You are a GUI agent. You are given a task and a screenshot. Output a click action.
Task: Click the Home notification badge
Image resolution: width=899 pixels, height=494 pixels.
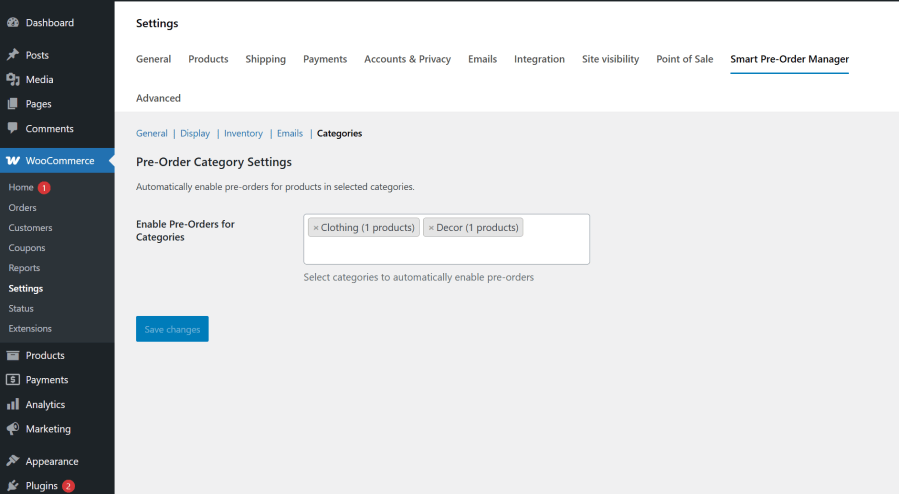pyautogui.click(x=44, y=187)
